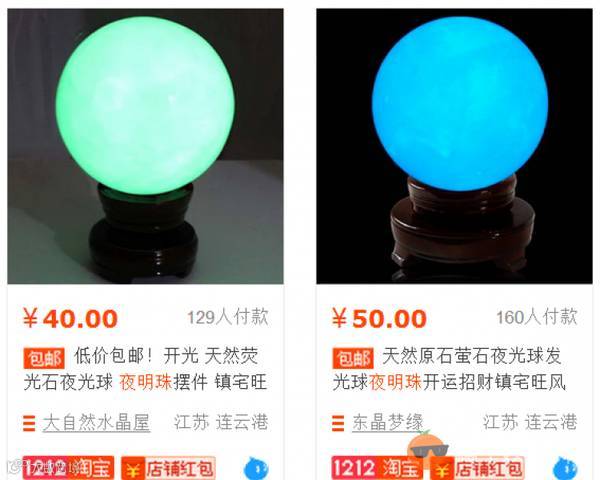The width and height of the screenshot is (600, 480).
Task: Click the 大自然水晶屋 shop link
Action: coord(96,423)
